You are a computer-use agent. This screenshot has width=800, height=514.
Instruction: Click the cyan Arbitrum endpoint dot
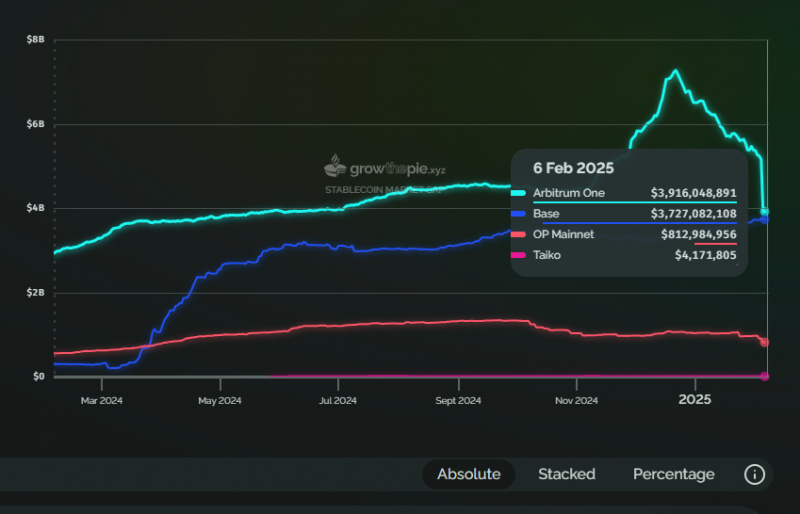[764, 212]
